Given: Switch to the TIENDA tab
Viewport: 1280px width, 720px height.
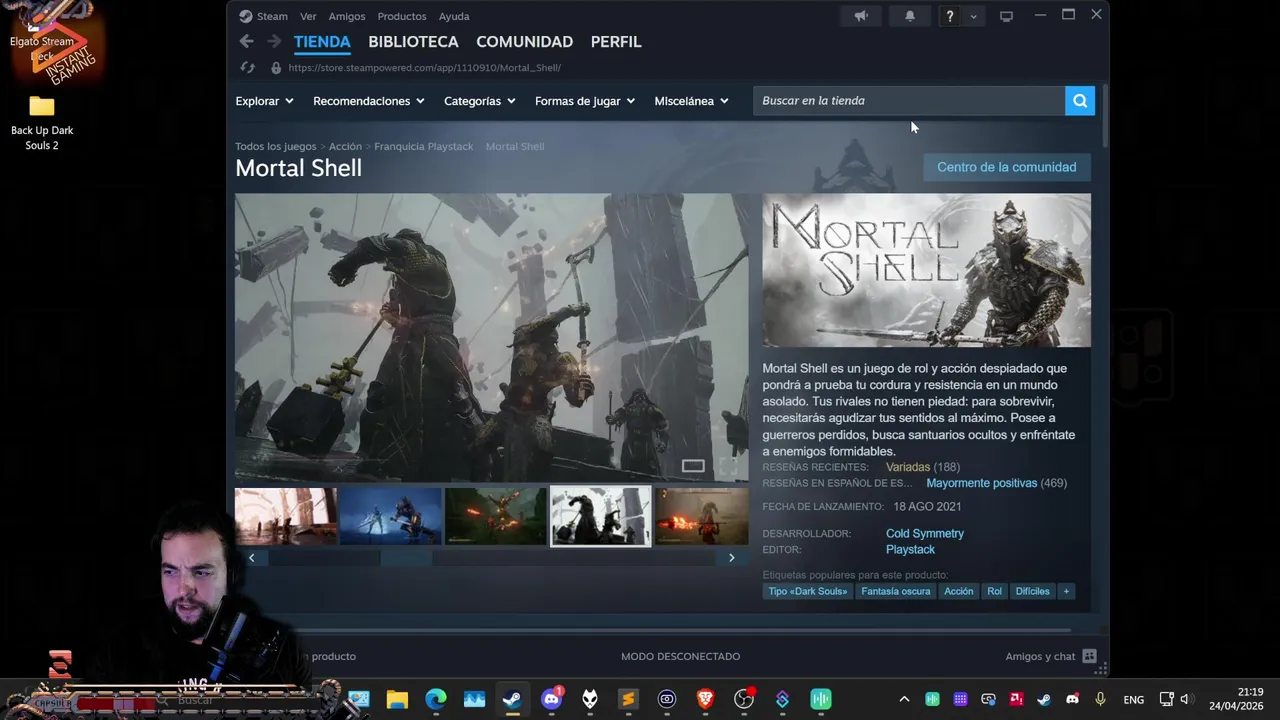Looking at the screenshot, I should (x=322, y=42).
